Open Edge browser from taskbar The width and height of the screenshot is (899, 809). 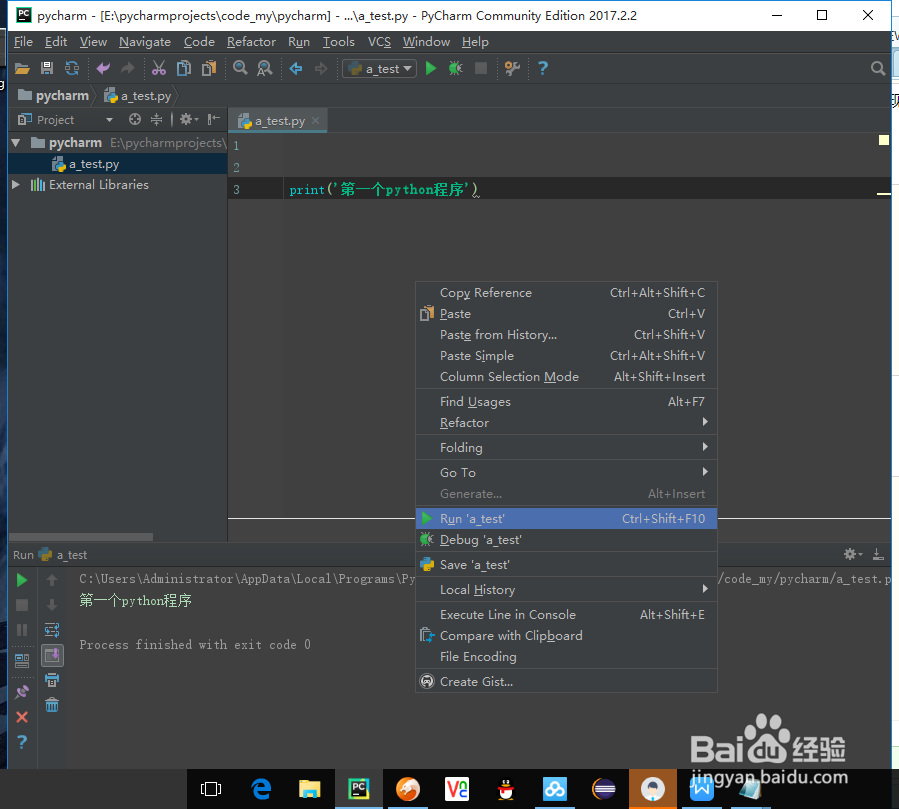261,790
